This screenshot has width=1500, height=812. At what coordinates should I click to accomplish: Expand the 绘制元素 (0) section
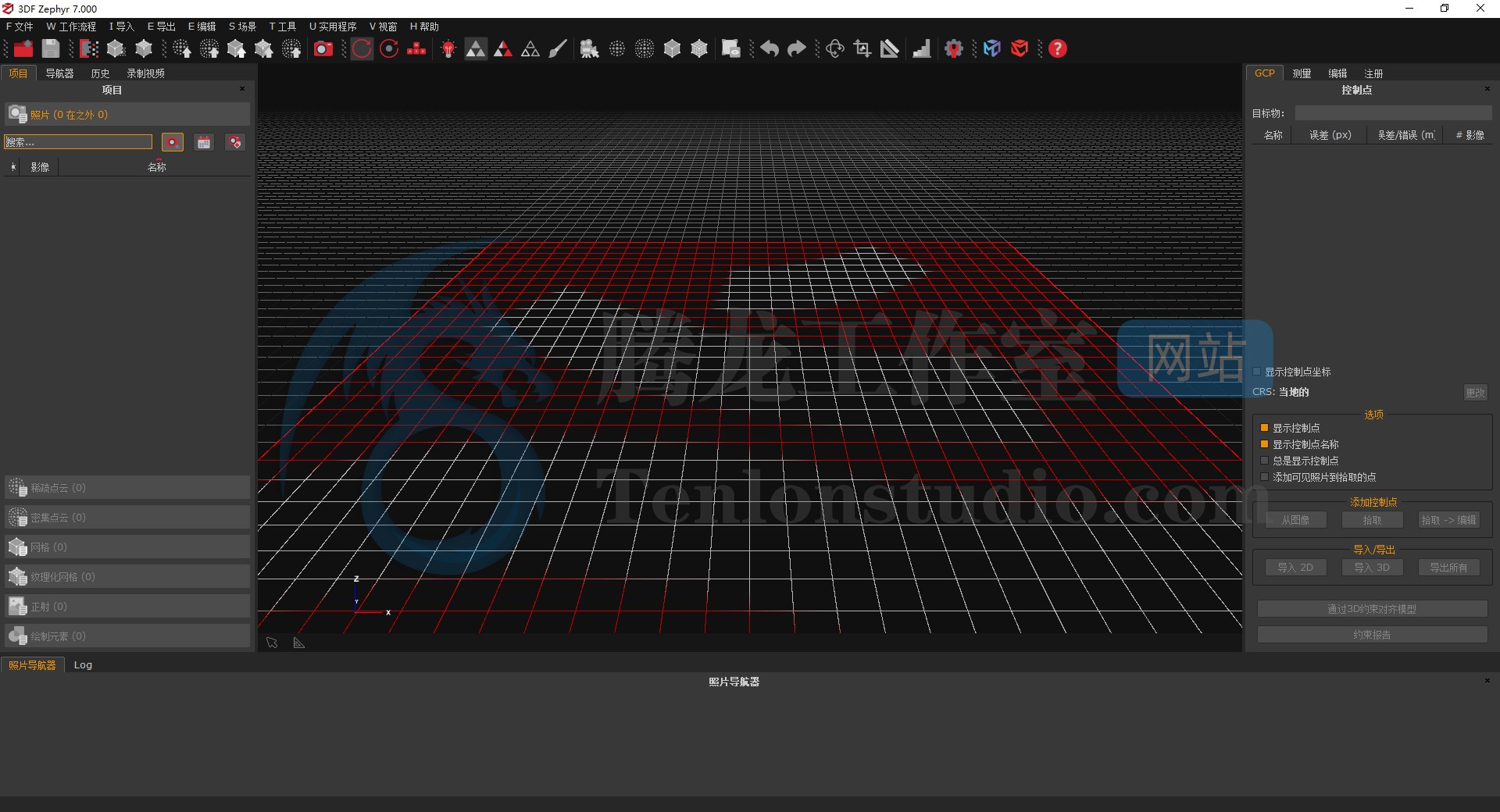[x=127, y=636]
